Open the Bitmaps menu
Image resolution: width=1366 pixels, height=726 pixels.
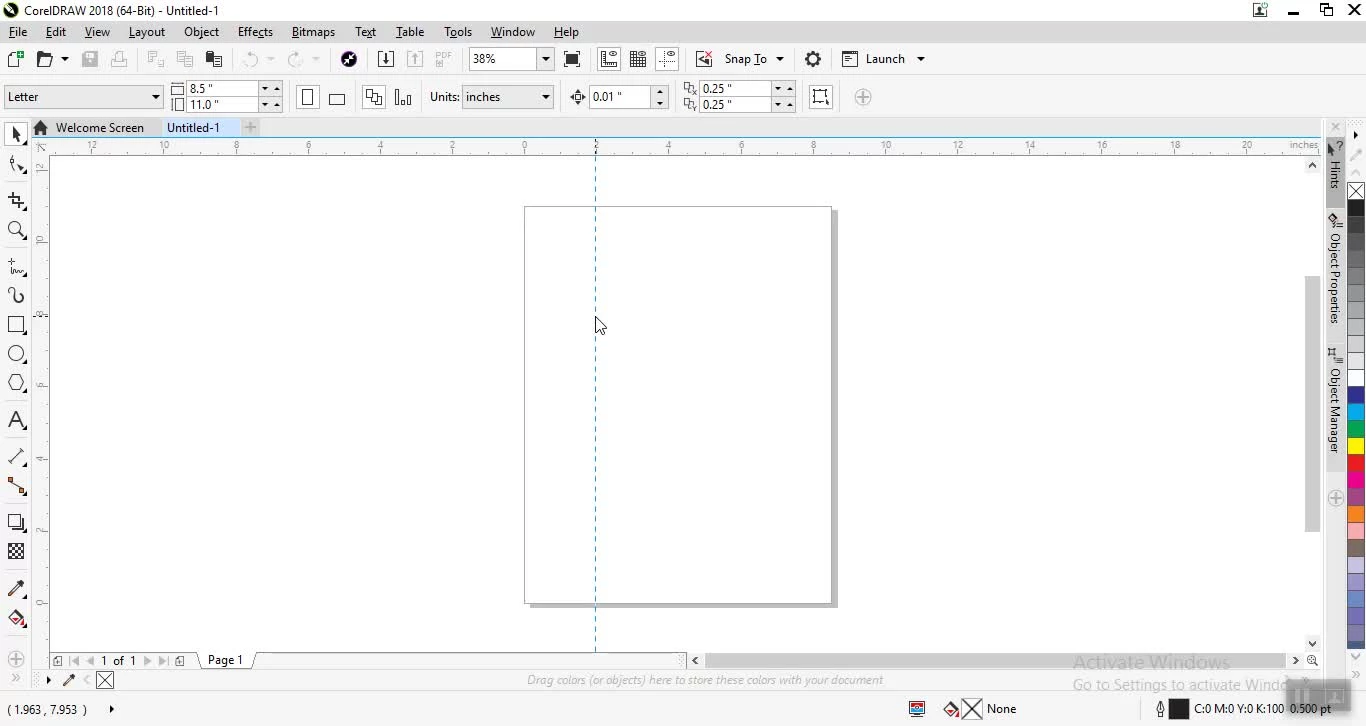tap(313, 32)
